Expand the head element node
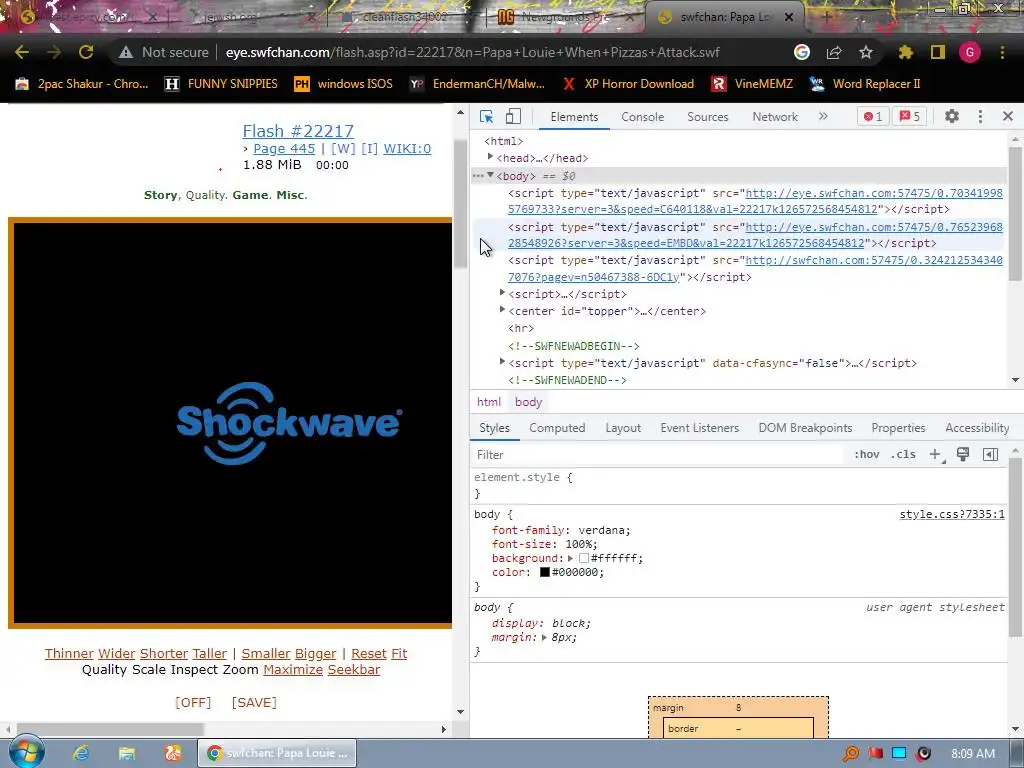Screen dimensions: 1024x768 pos(490,157)
